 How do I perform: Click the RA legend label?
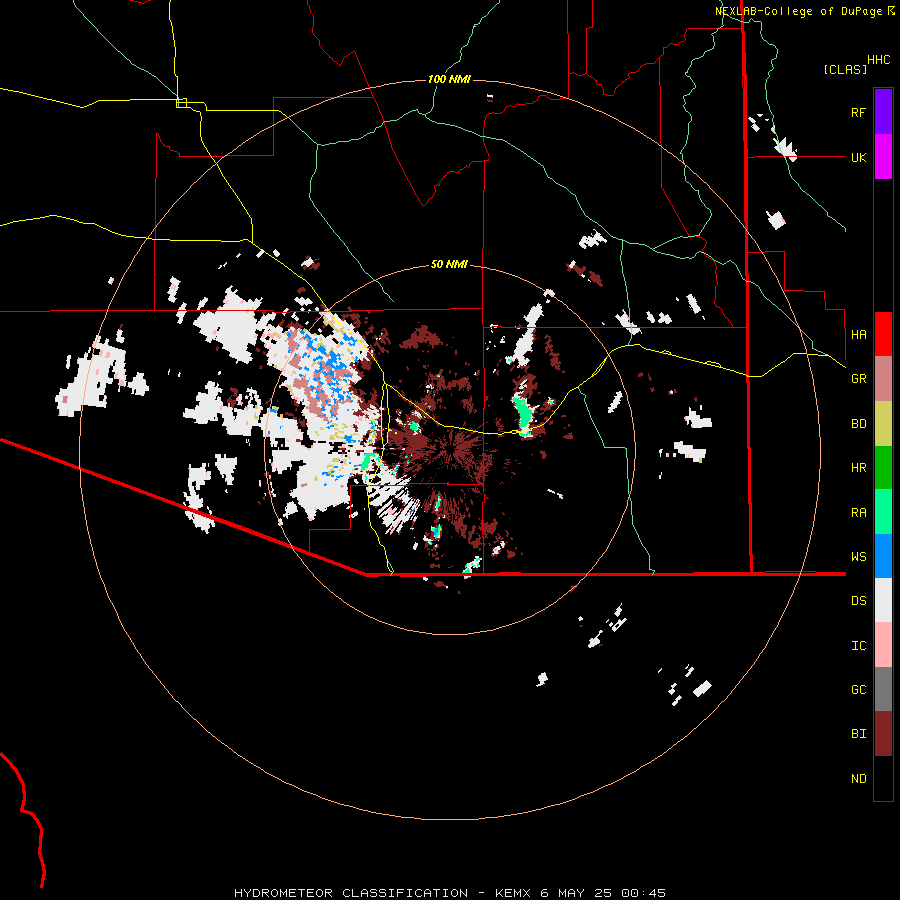pyautogui.click(x=858, y=513)
